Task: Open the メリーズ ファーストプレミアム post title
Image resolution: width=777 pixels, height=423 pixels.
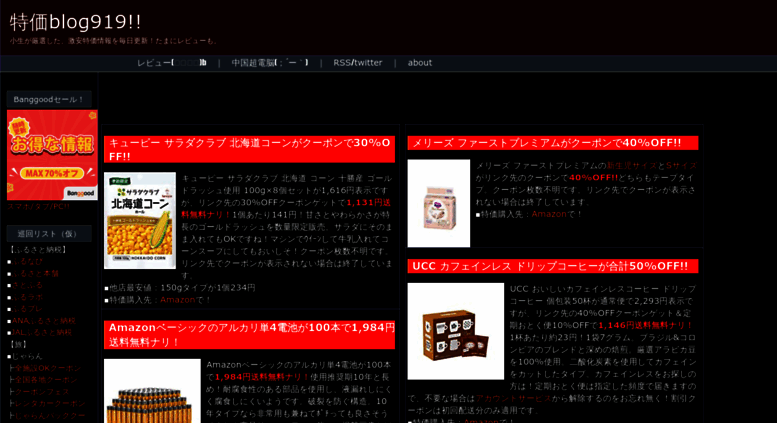Action: point(553,143)
